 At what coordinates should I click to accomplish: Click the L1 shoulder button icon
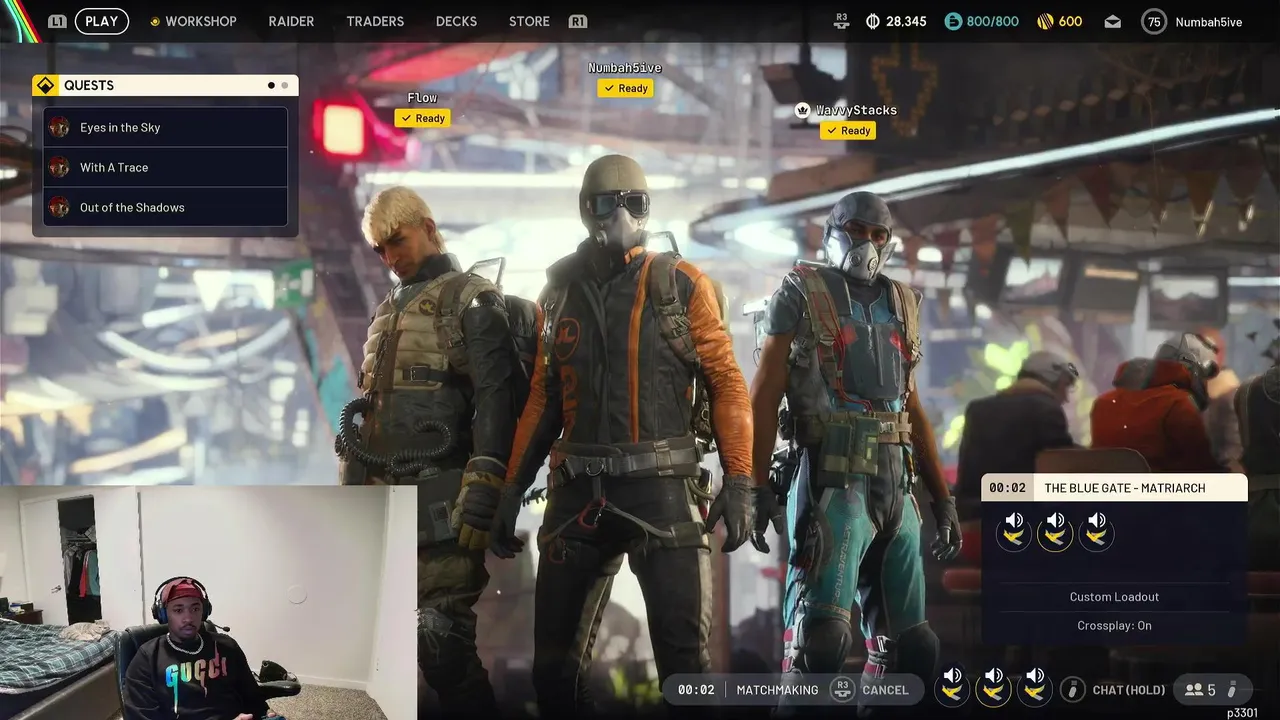(x=57, y=21)
